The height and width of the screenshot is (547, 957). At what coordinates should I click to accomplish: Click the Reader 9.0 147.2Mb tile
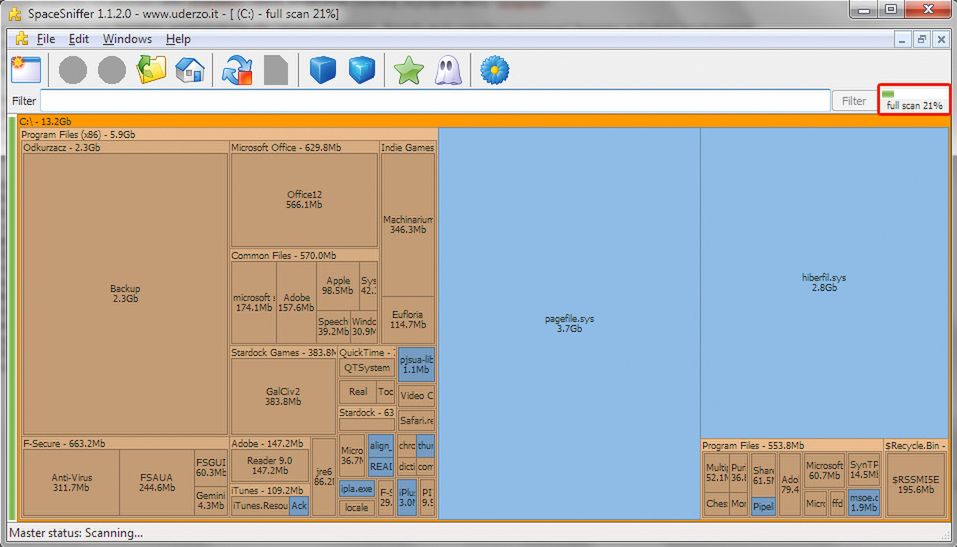click(x=270, y=465)
